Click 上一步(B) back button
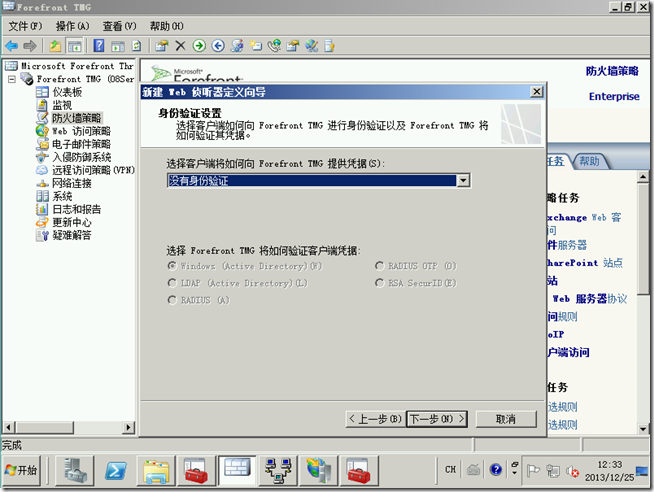The height and width of the screenshot is (492, 654). pyautogui.click(x=375, y=419)
